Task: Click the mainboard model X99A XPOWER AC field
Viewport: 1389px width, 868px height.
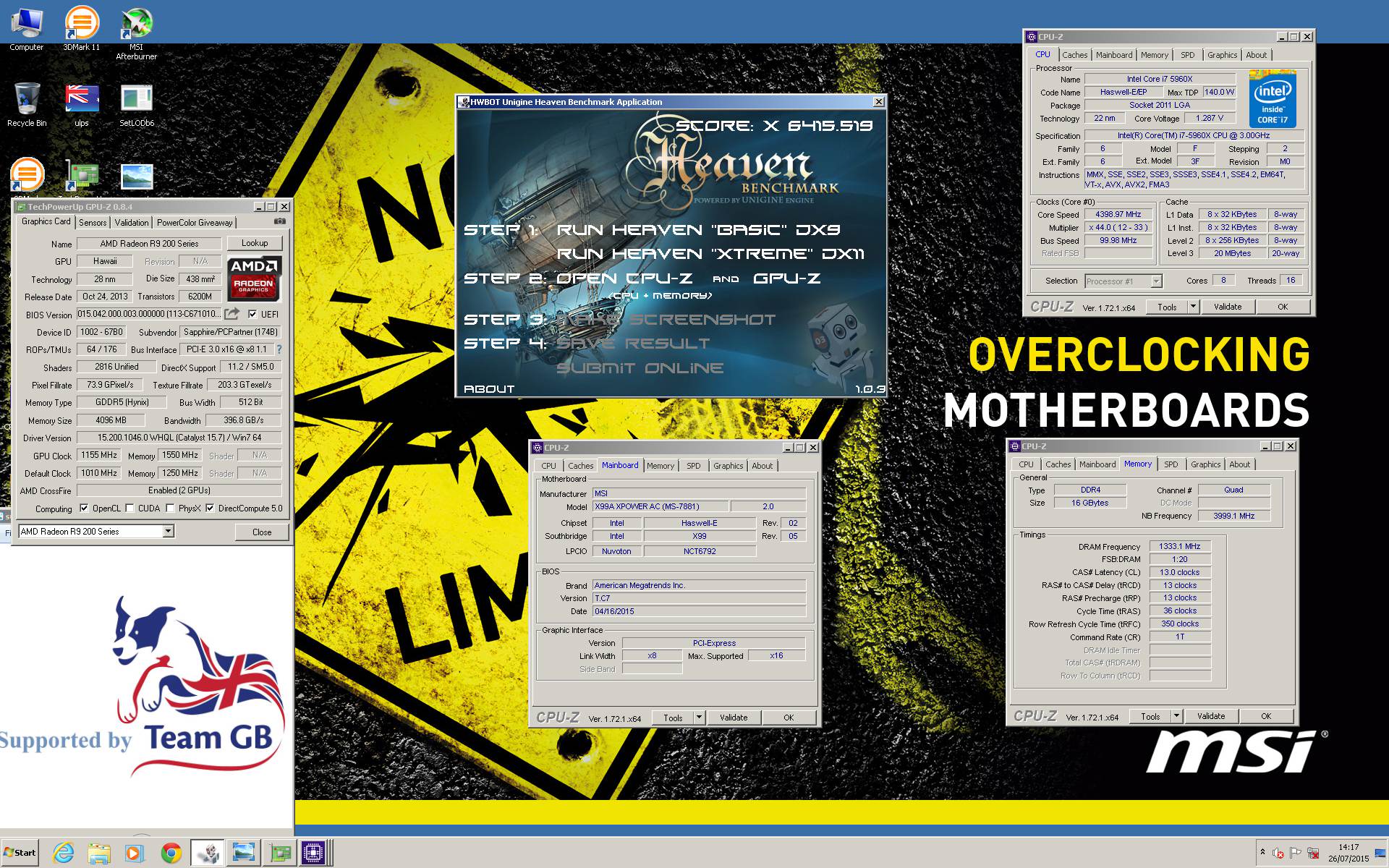Action: tap(660, 506)
